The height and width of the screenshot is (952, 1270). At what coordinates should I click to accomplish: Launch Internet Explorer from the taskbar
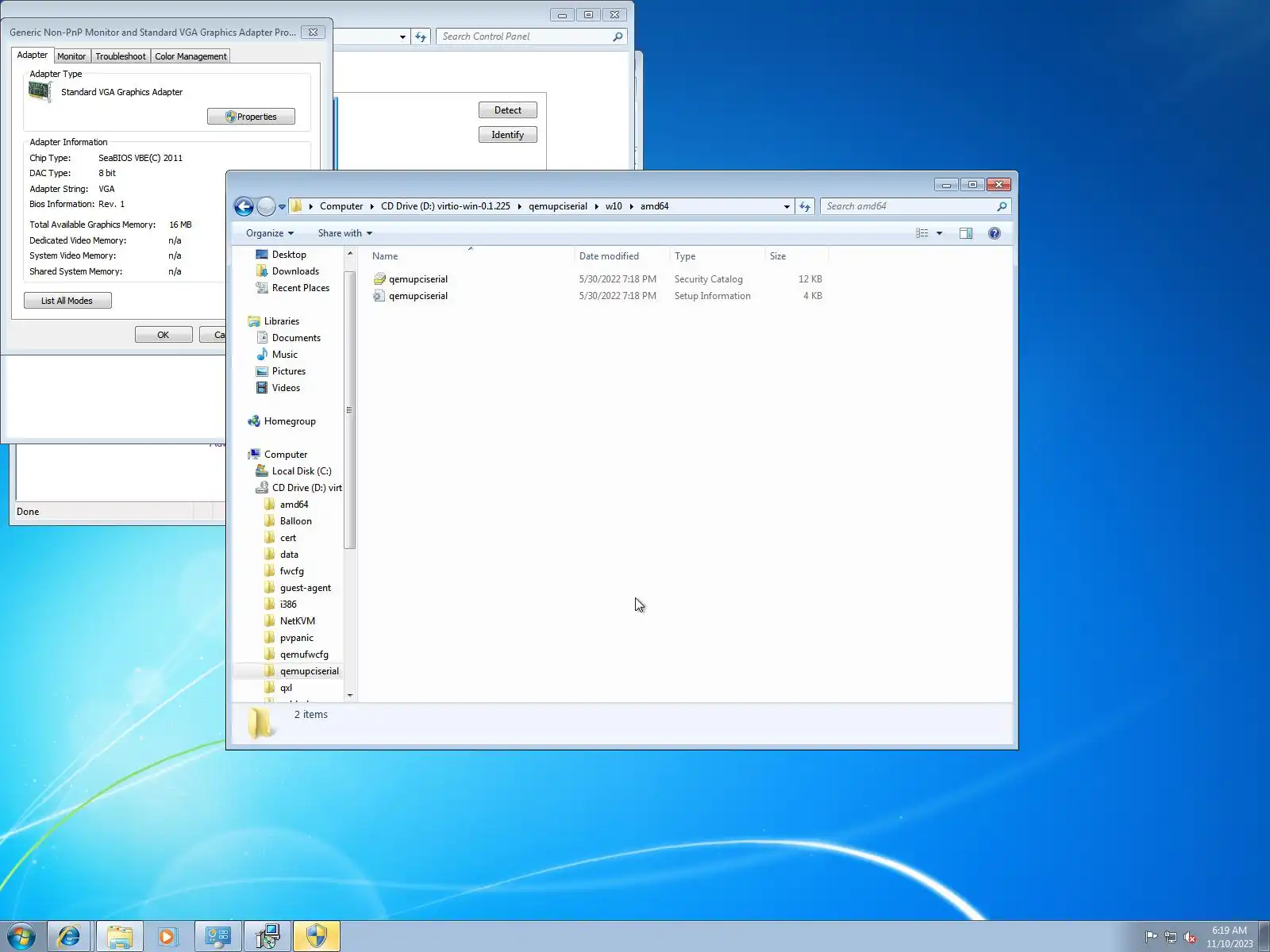pyautogui.click(x=69, y=937)
